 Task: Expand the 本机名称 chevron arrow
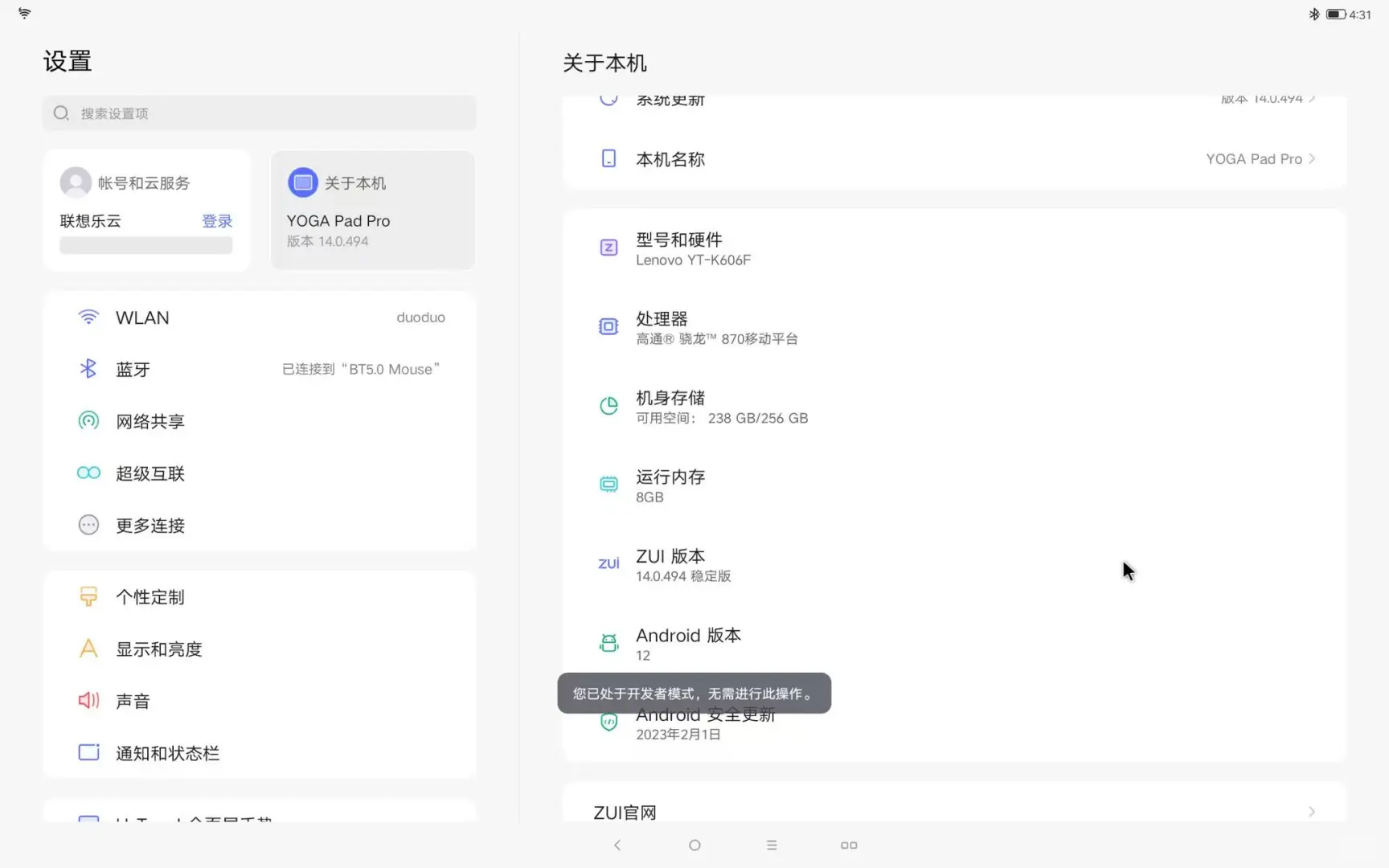[x=1312, y=159]
